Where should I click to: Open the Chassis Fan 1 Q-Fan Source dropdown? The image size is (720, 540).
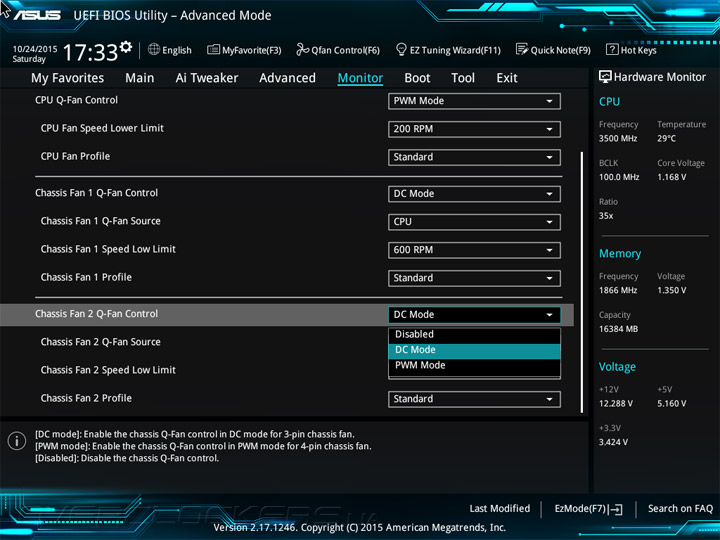[474, 222]
